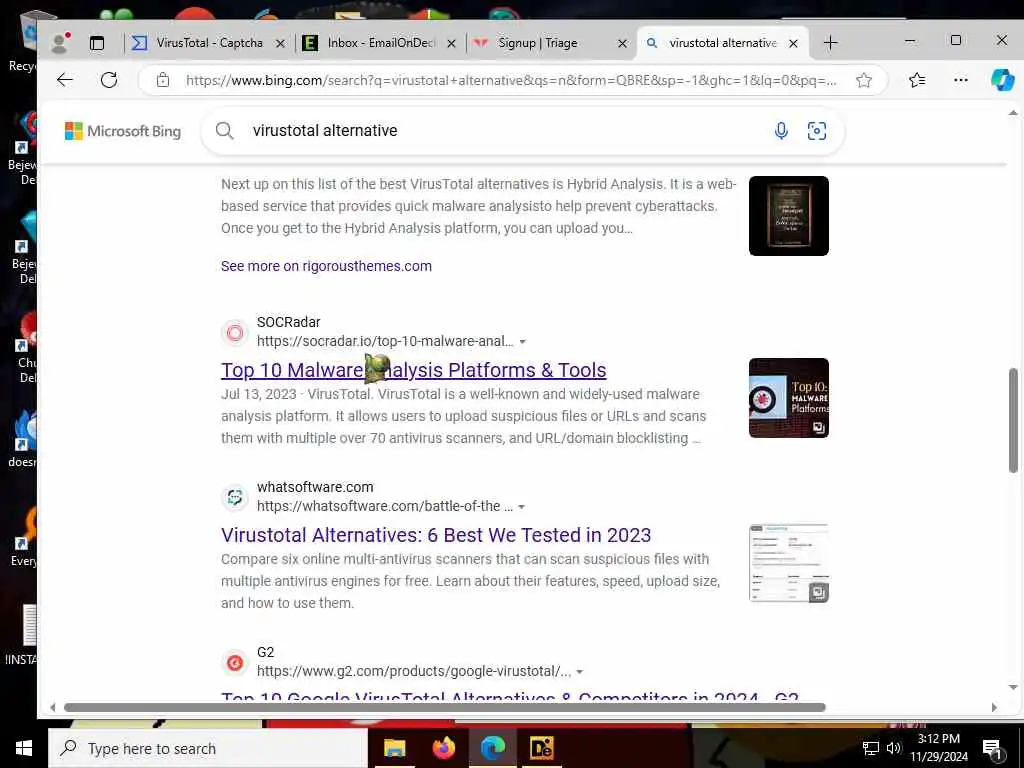Image resolution: width=1024 pixels, height=768 pixels.
Task: Expand whatsoftware.com URL dropdown arrow
Action: pyautogui.click(x=521, y=507)
